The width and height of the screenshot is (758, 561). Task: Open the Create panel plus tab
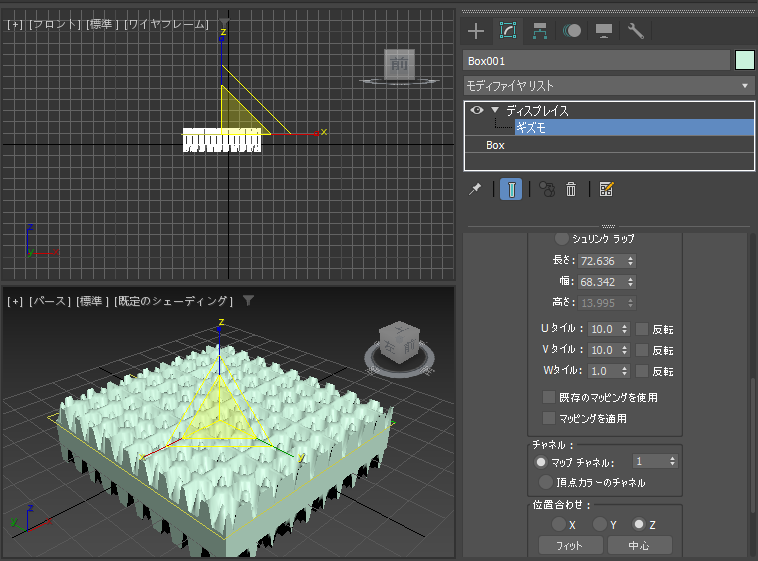tap(476, 31)
